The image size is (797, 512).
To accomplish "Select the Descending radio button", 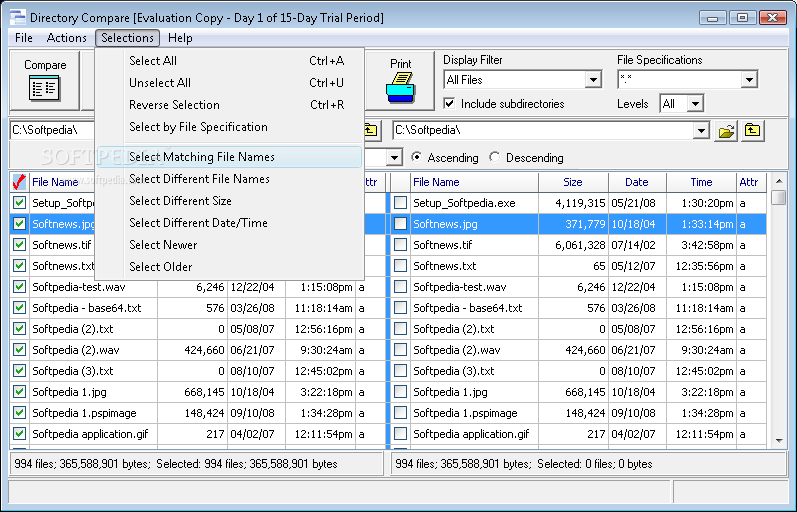I will pyautogui.click(x=495, y=157).
